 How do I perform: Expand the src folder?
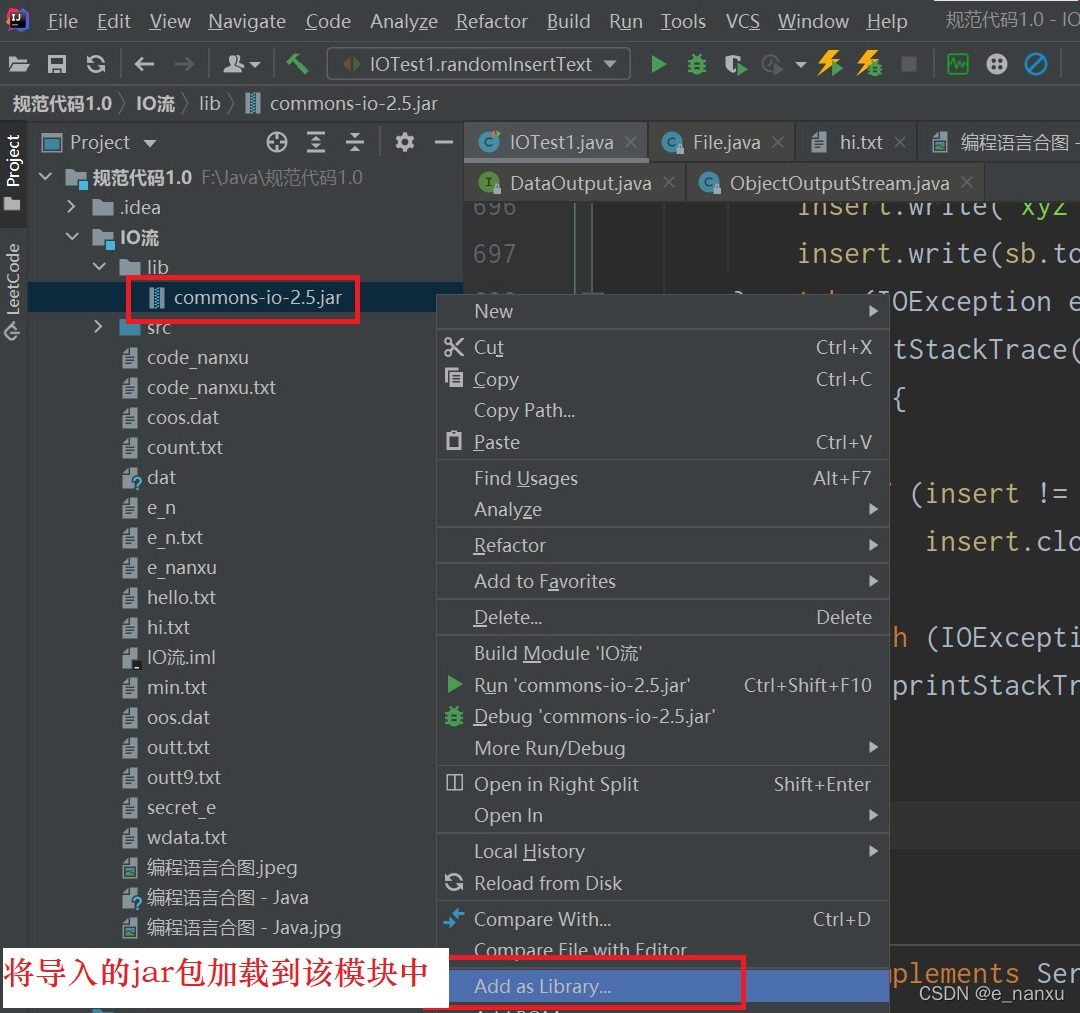pos(98,326)
